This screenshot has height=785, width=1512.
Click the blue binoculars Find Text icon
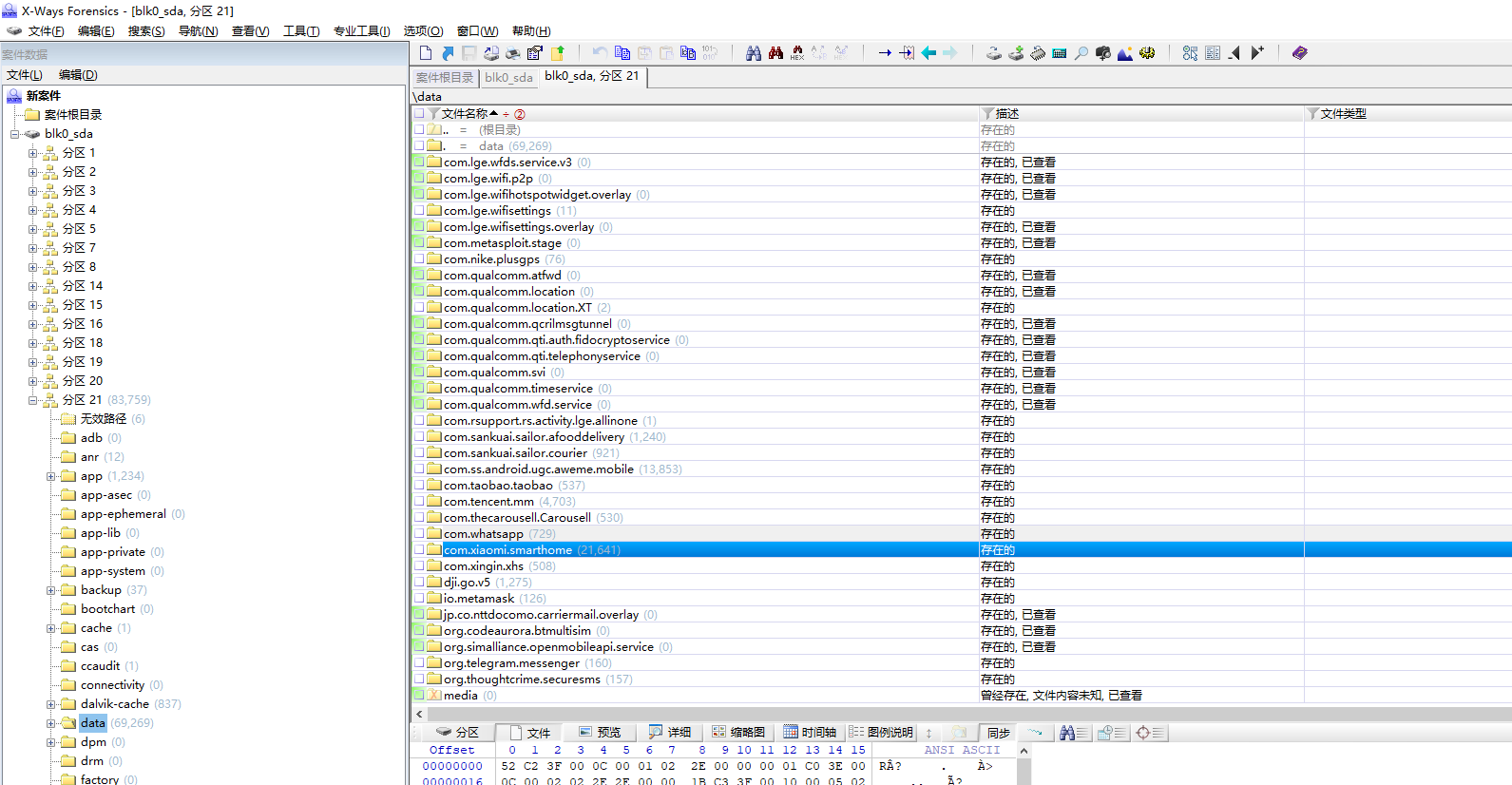[x=754, y=53]
